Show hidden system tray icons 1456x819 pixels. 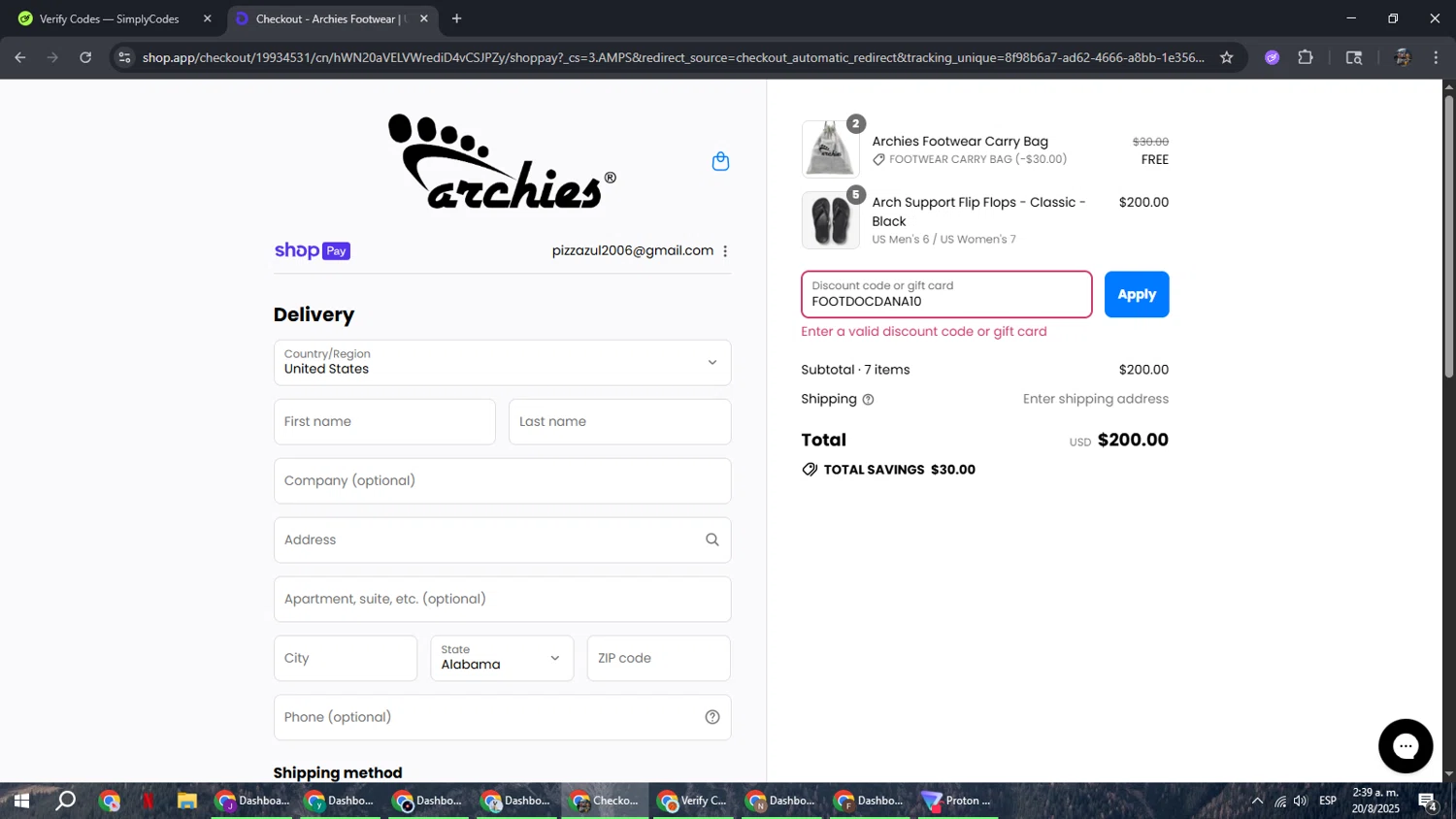click(1257, 801)
